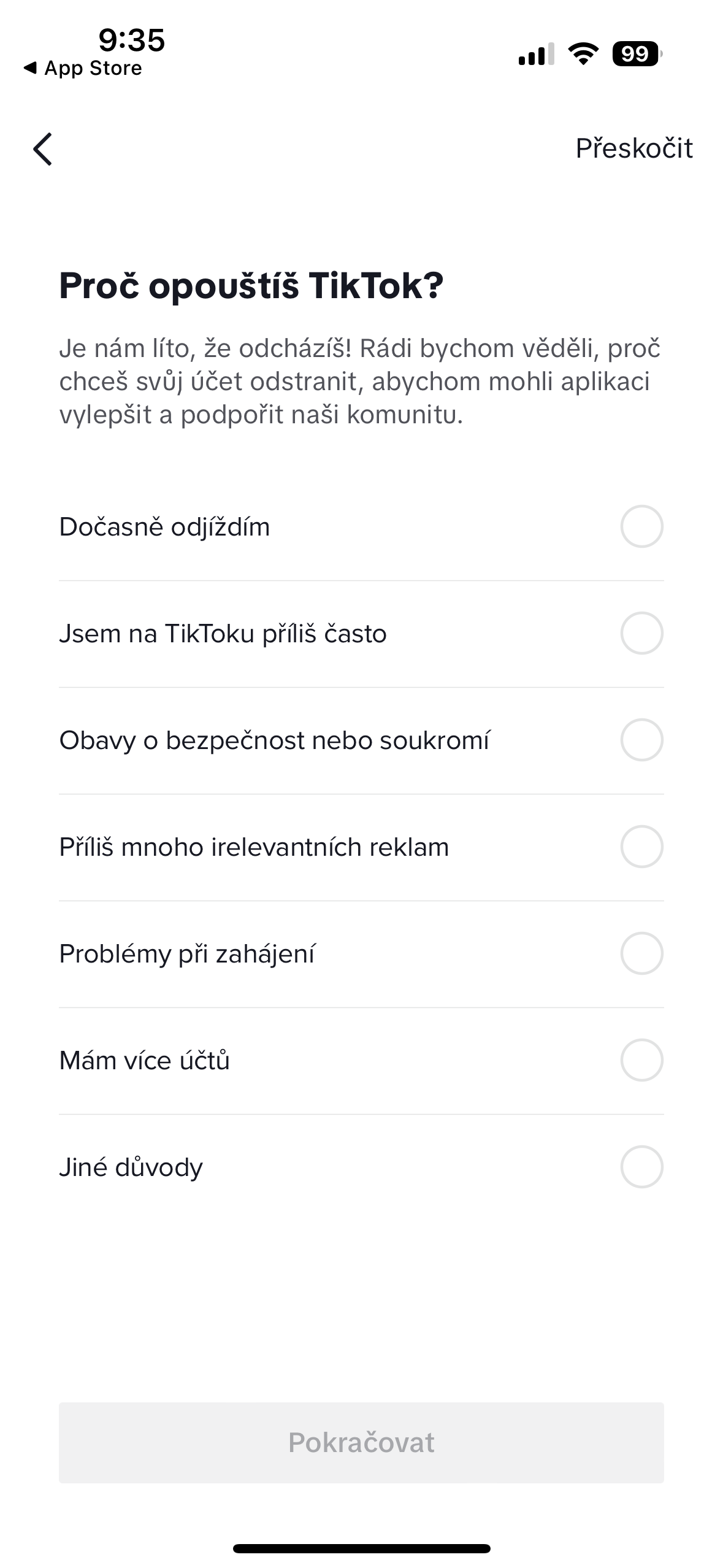
Task: Tap the Wi-Fi status icon
Action: (583, 54)
